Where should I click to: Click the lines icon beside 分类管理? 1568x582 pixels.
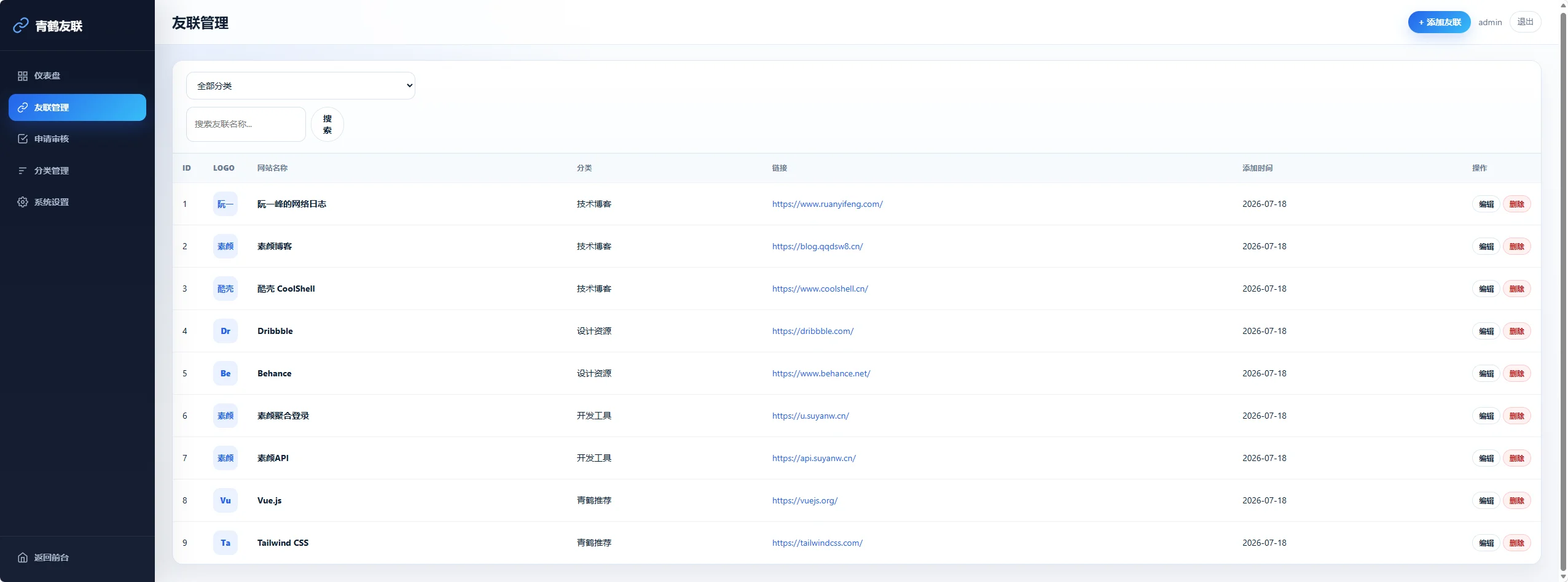[23, 171]
